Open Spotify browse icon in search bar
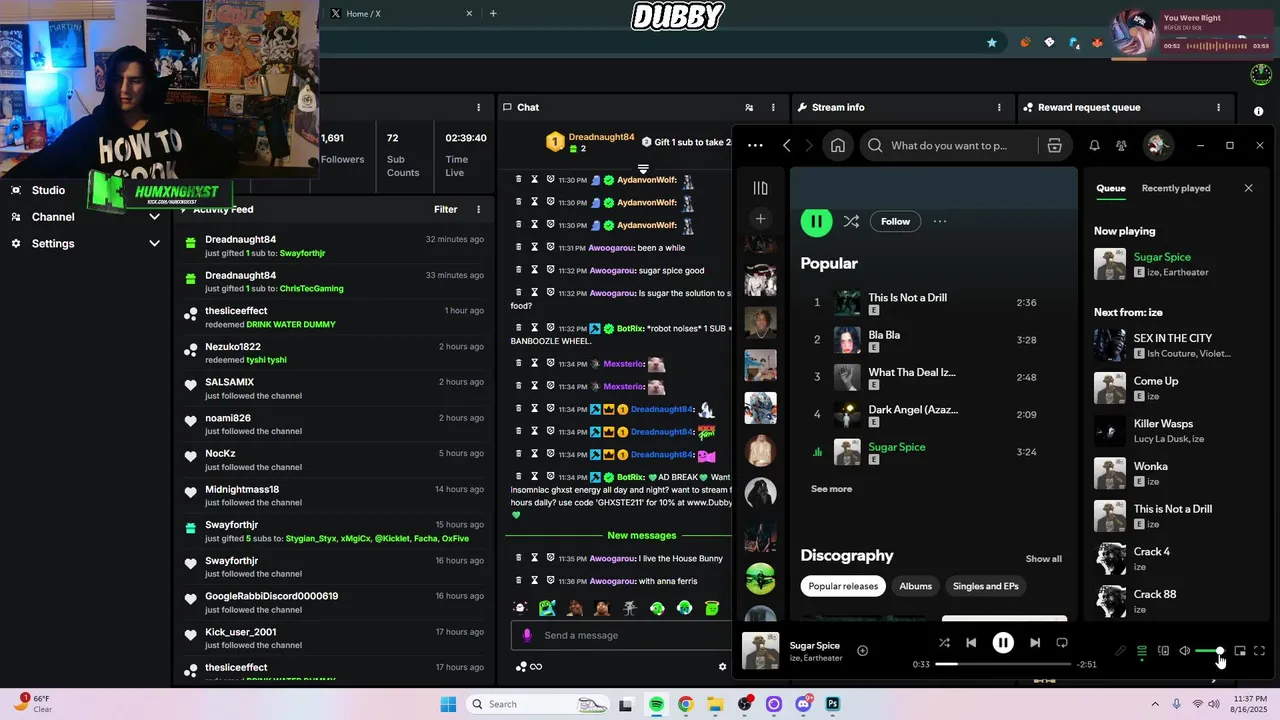This screenshot has height=720, width=1280. (1054, 145)
